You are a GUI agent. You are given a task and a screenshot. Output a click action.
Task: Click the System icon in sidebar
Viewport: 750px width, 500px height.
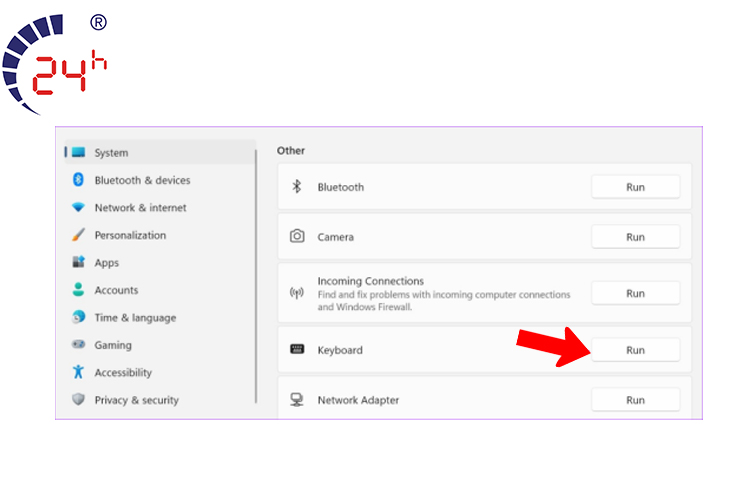tap(78, 153)
